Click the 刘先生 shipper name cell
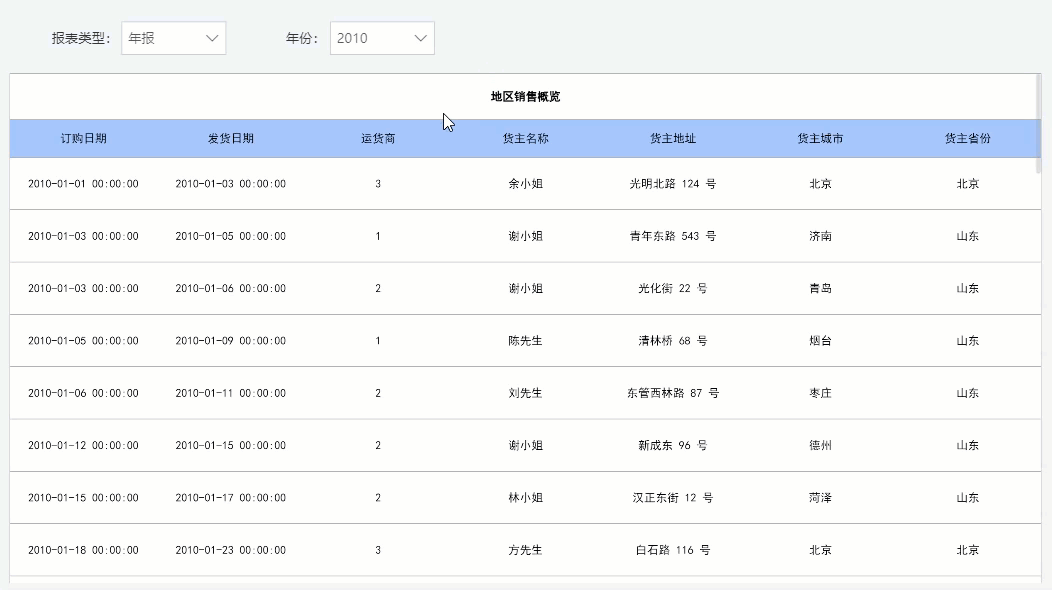 [x=524, y=393]
